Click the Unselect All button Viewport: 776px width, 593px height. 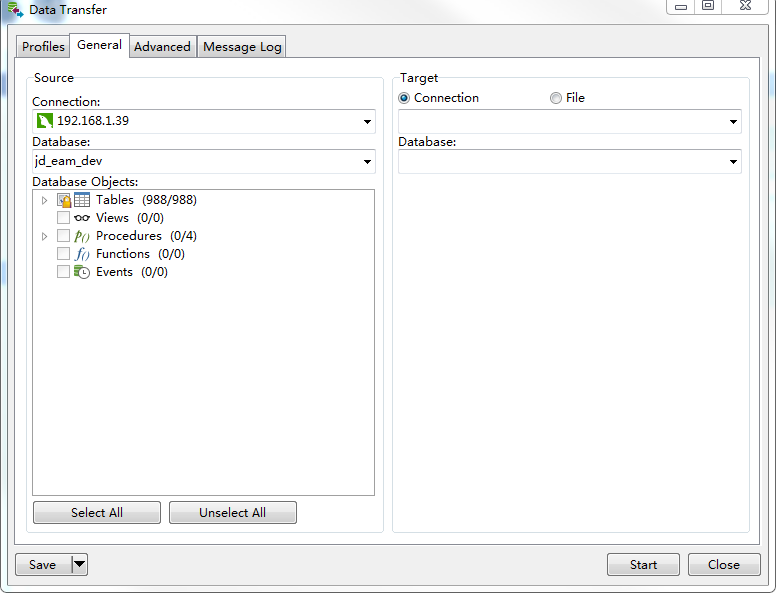coord(233,512)
